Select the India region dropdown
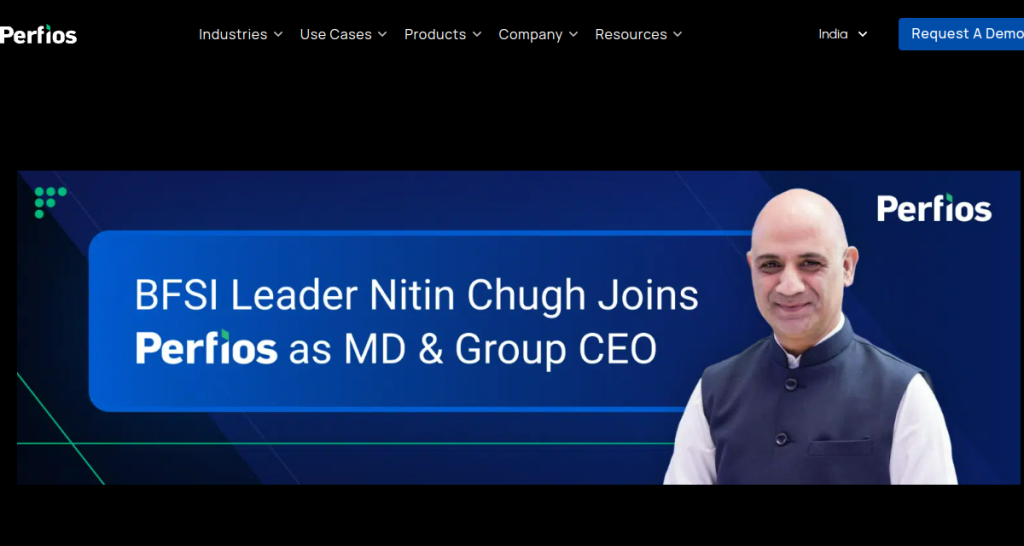 pos(842,34)
